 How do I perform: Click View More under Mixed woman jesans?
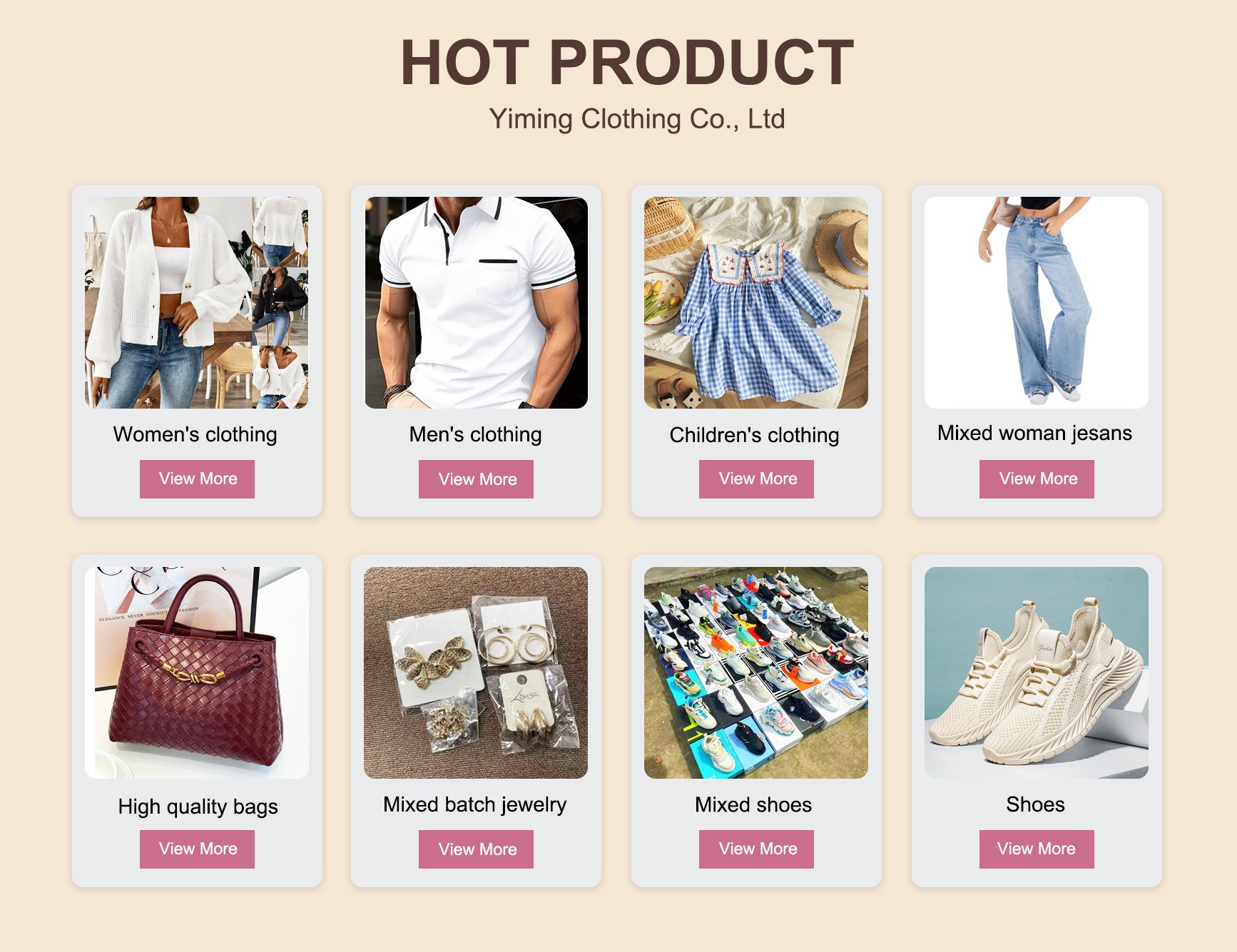(x=1037, y=479)
